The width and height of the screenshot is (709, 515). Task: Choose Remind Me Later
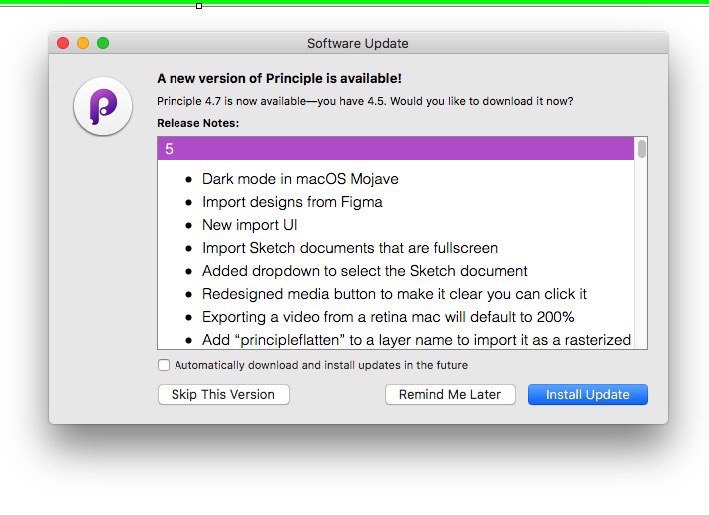click(x=450, y=394)
